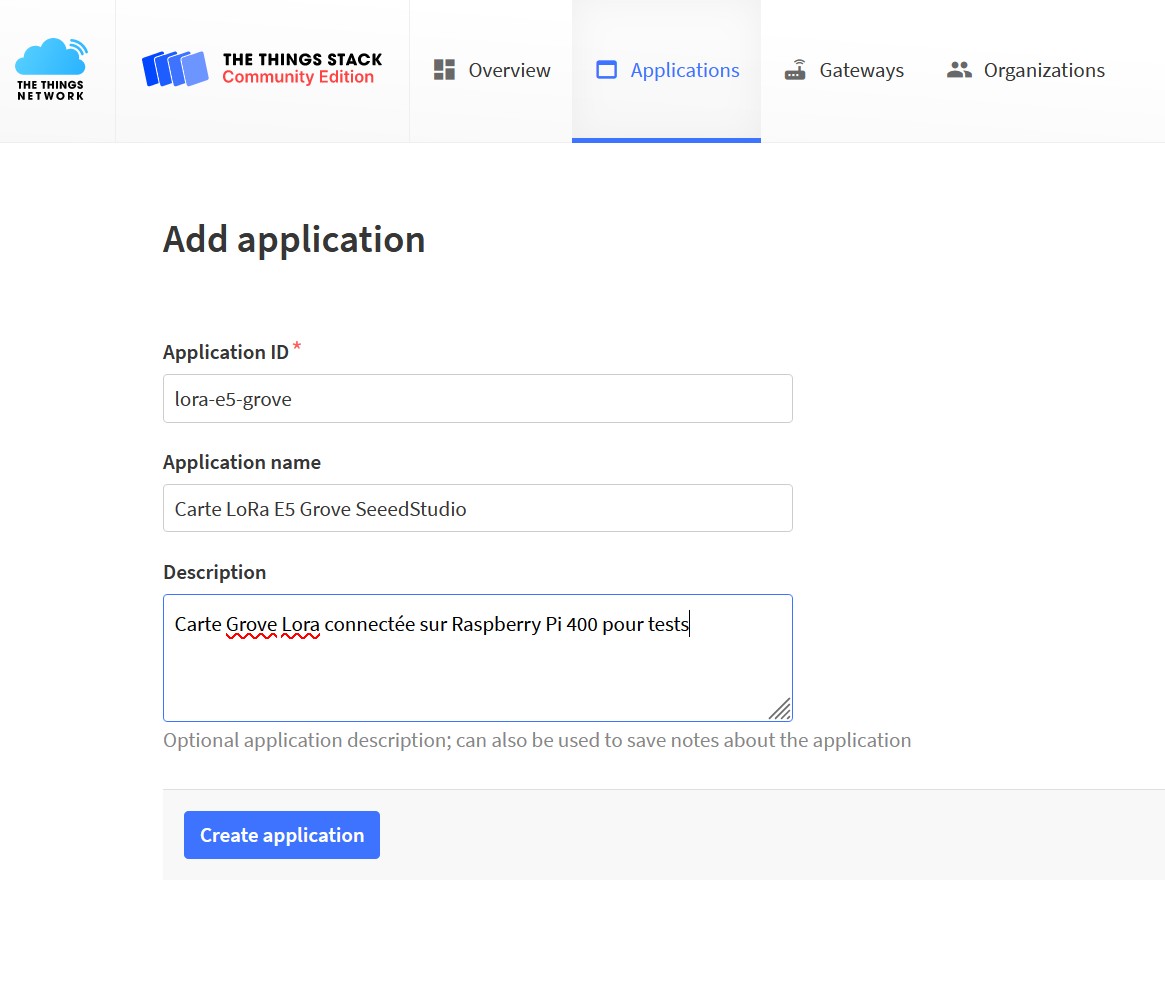Image resolution: width=1165 pixels, height=1004 pixels.
Task: Click the misspelled word 'Lora' in Description
Action: (x=300, y=625)
